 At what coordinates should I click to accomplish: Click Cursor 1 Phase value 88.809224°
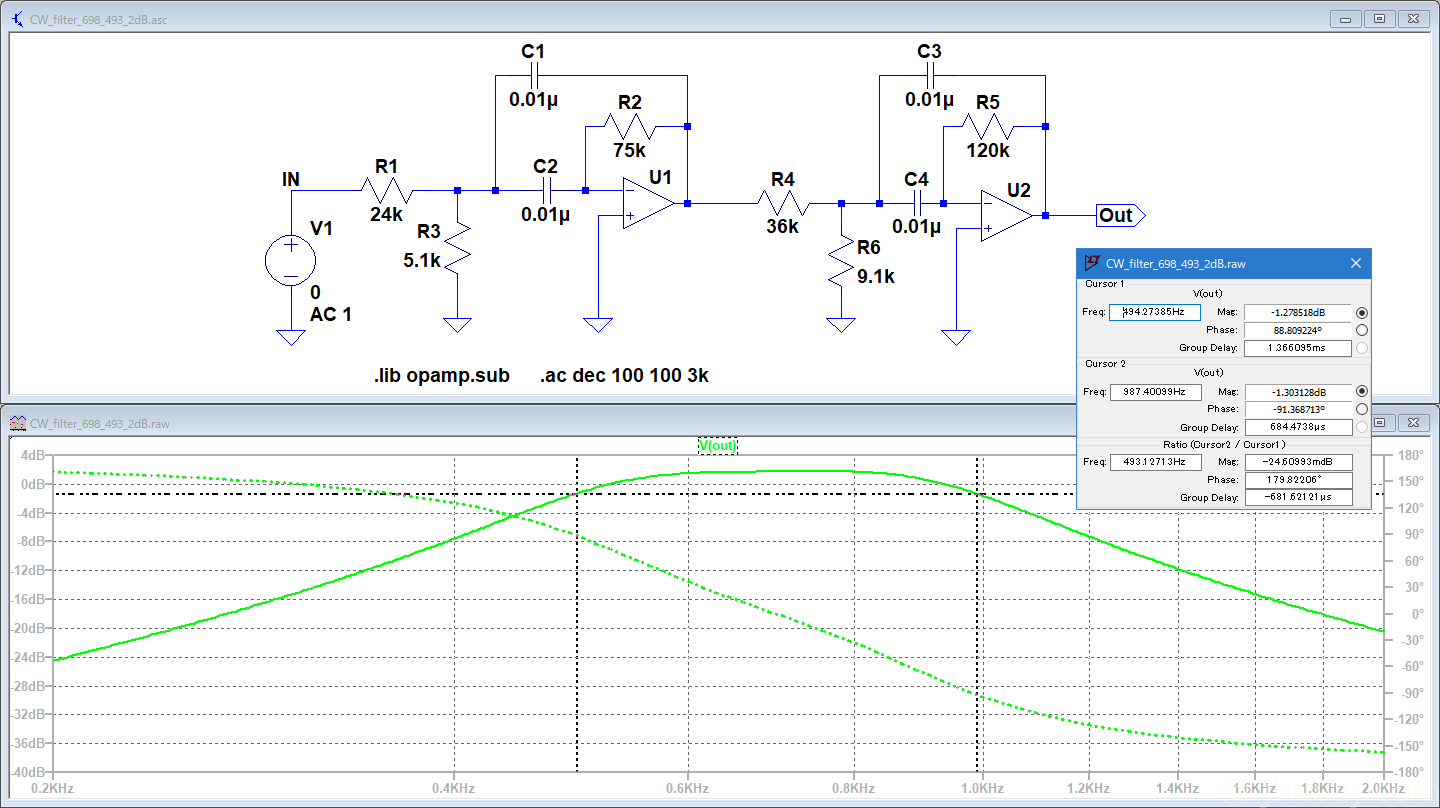pos(1298,330)
